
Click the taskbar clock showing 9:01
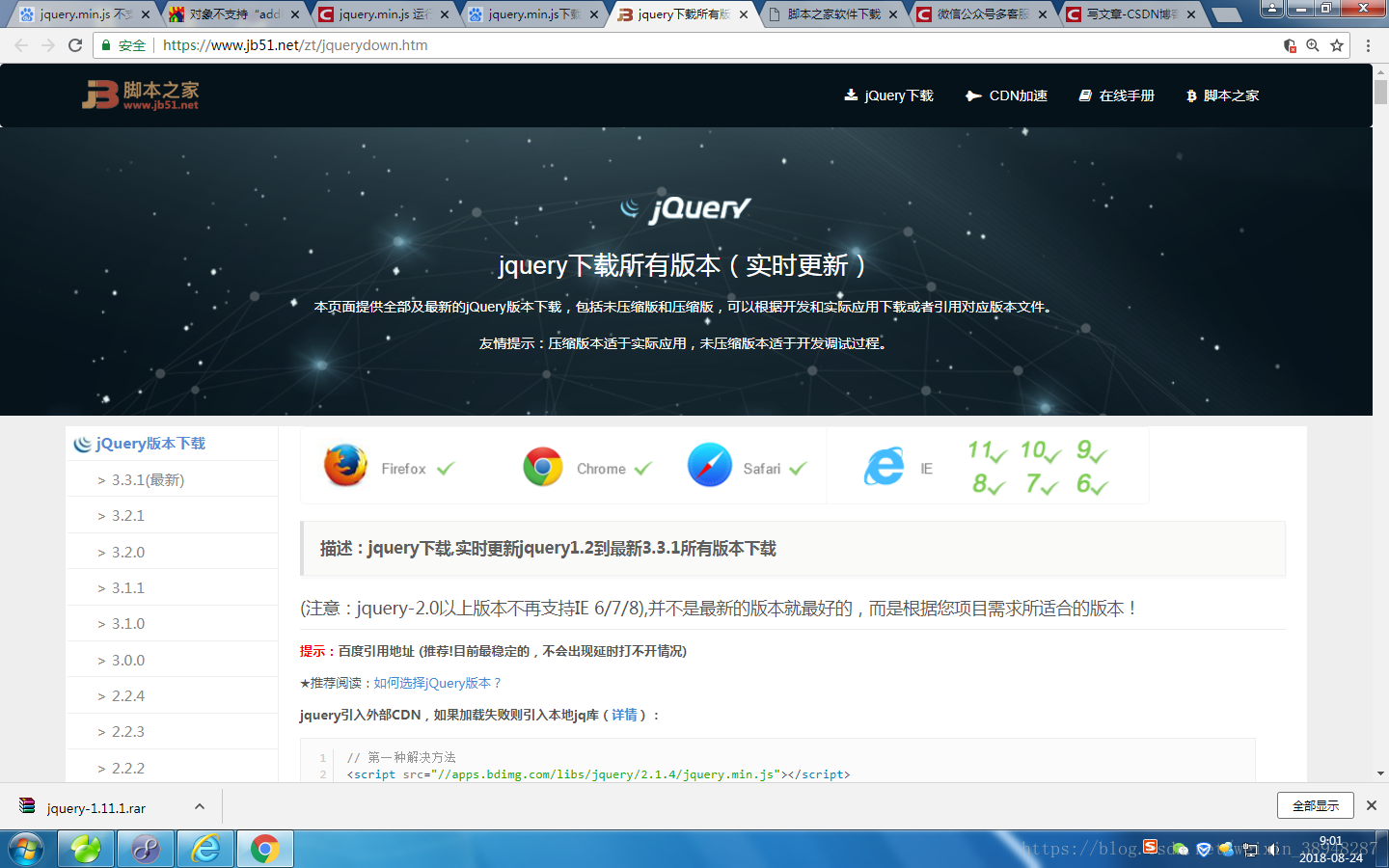(1331, 849)
